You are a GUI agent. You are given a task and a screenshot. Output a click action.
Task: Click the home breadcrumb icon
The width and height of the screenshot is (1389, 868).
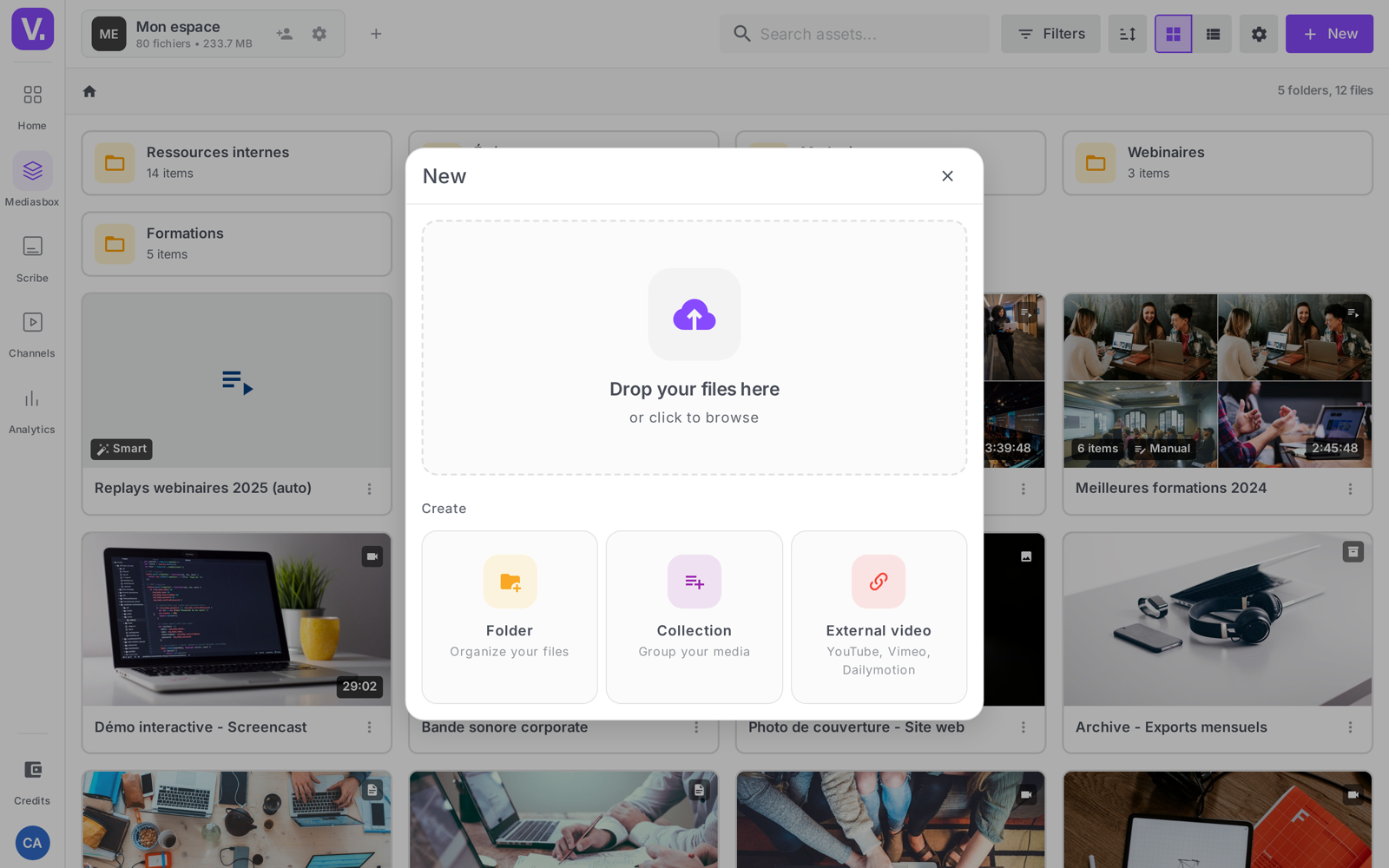pyautogui.click(x=89, y=91)
